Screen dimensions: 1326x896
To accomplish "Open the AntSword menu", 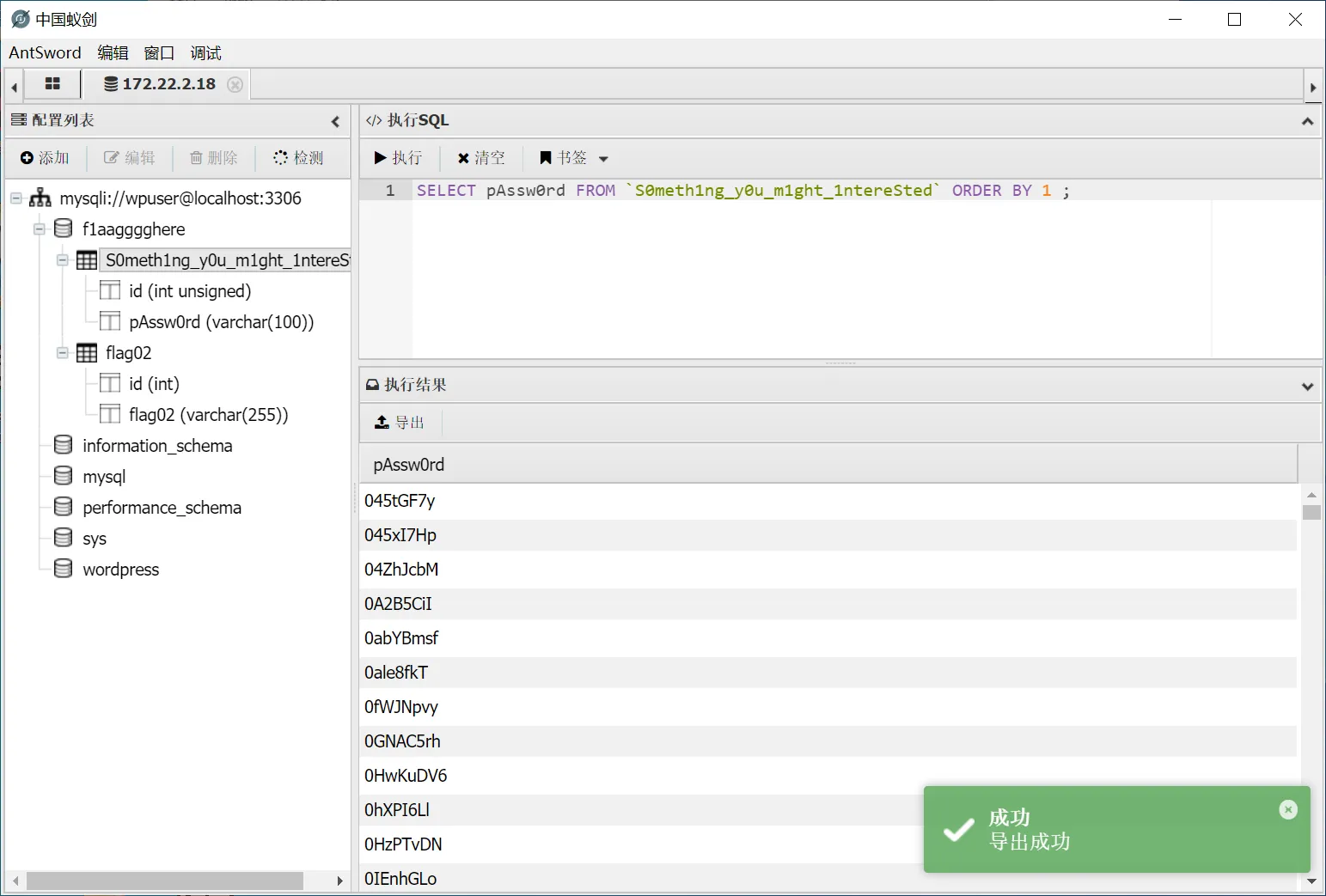I will click(45, 53).
